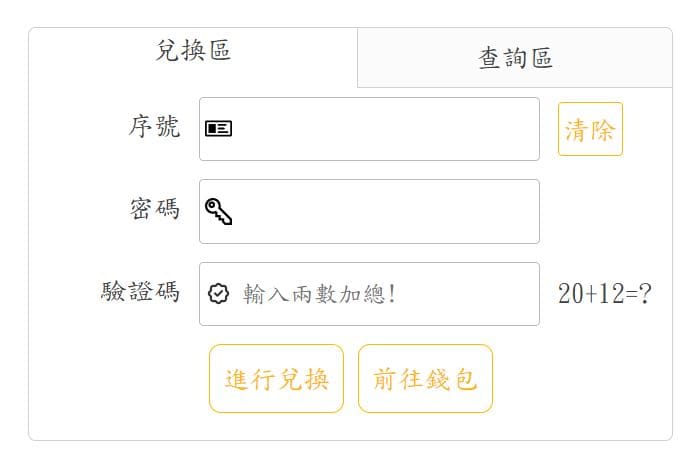This screenshot has width=694, height=469.
Task: Click the key icon in 密碼 field
Action: [x=218, y=211]
